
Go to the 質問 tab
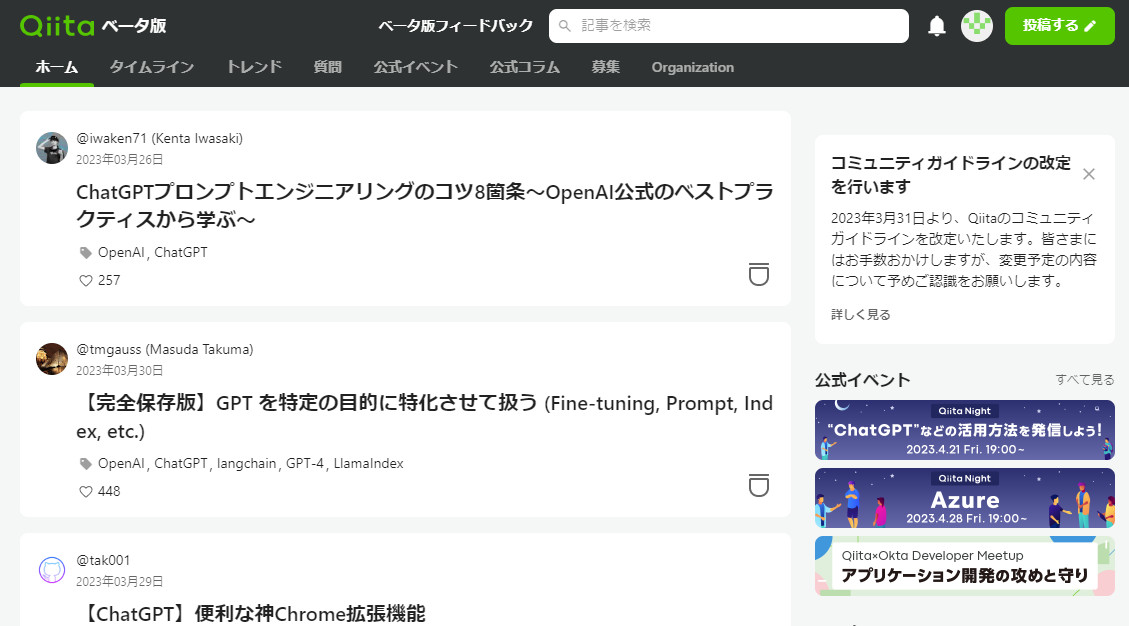coord(328,67)
